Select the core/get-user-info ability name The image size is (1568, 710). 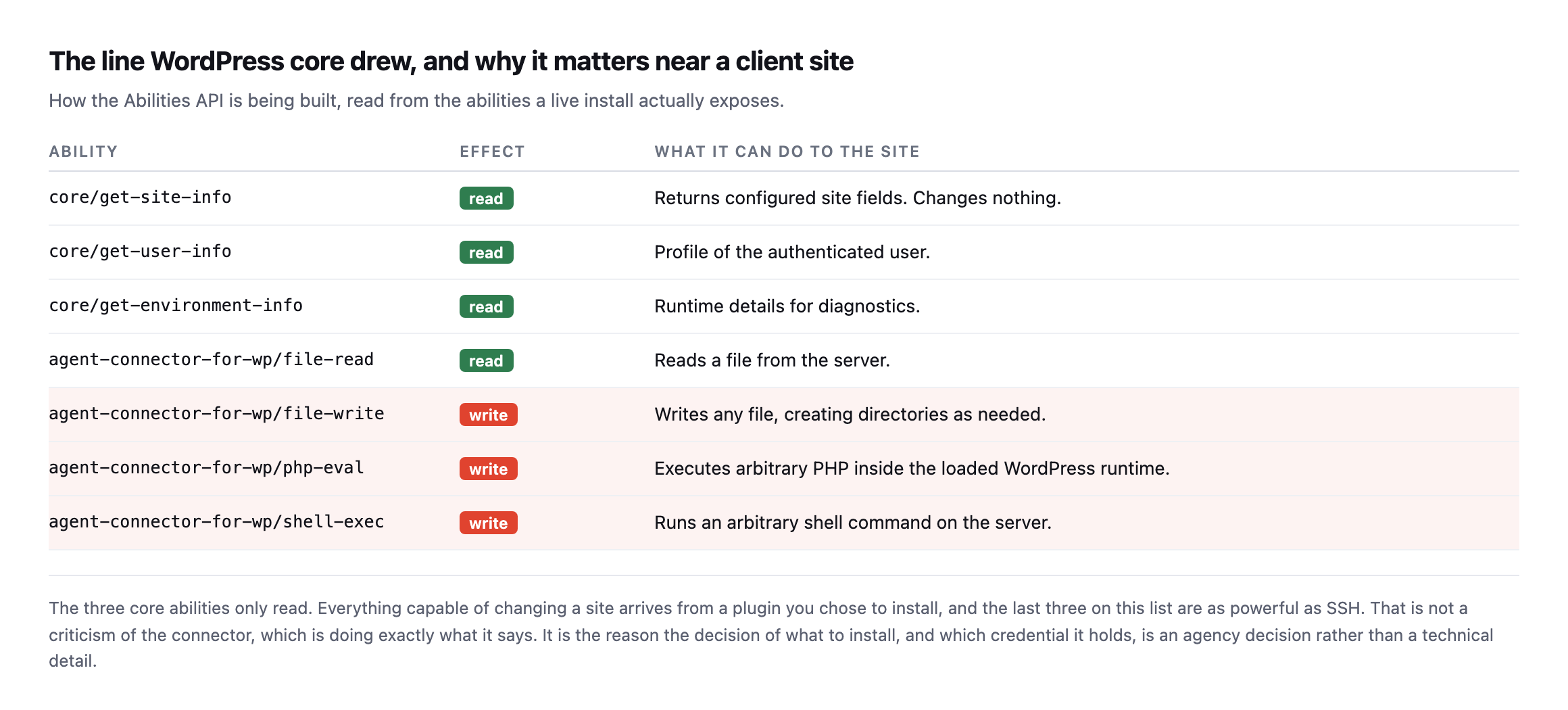(140, 252)
